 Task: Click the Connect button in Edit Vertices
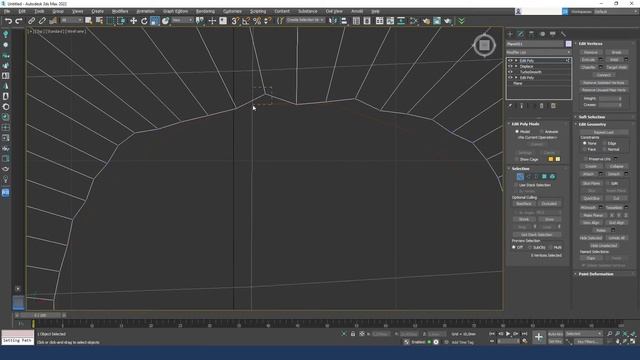(x=603, y=75)
